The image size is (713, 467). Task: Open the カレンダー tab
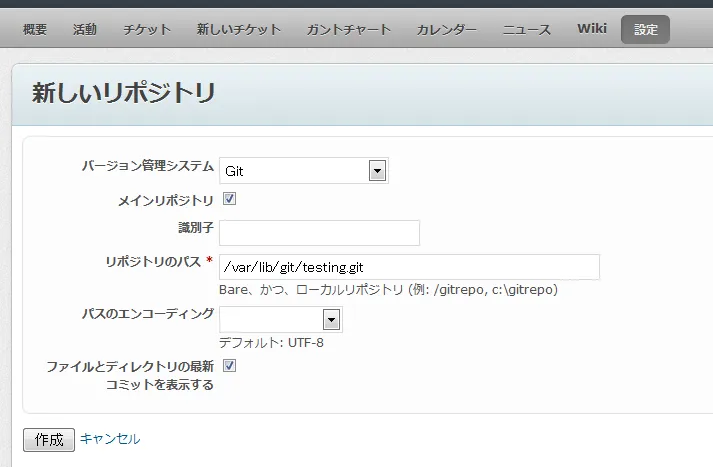pos(447,30)
